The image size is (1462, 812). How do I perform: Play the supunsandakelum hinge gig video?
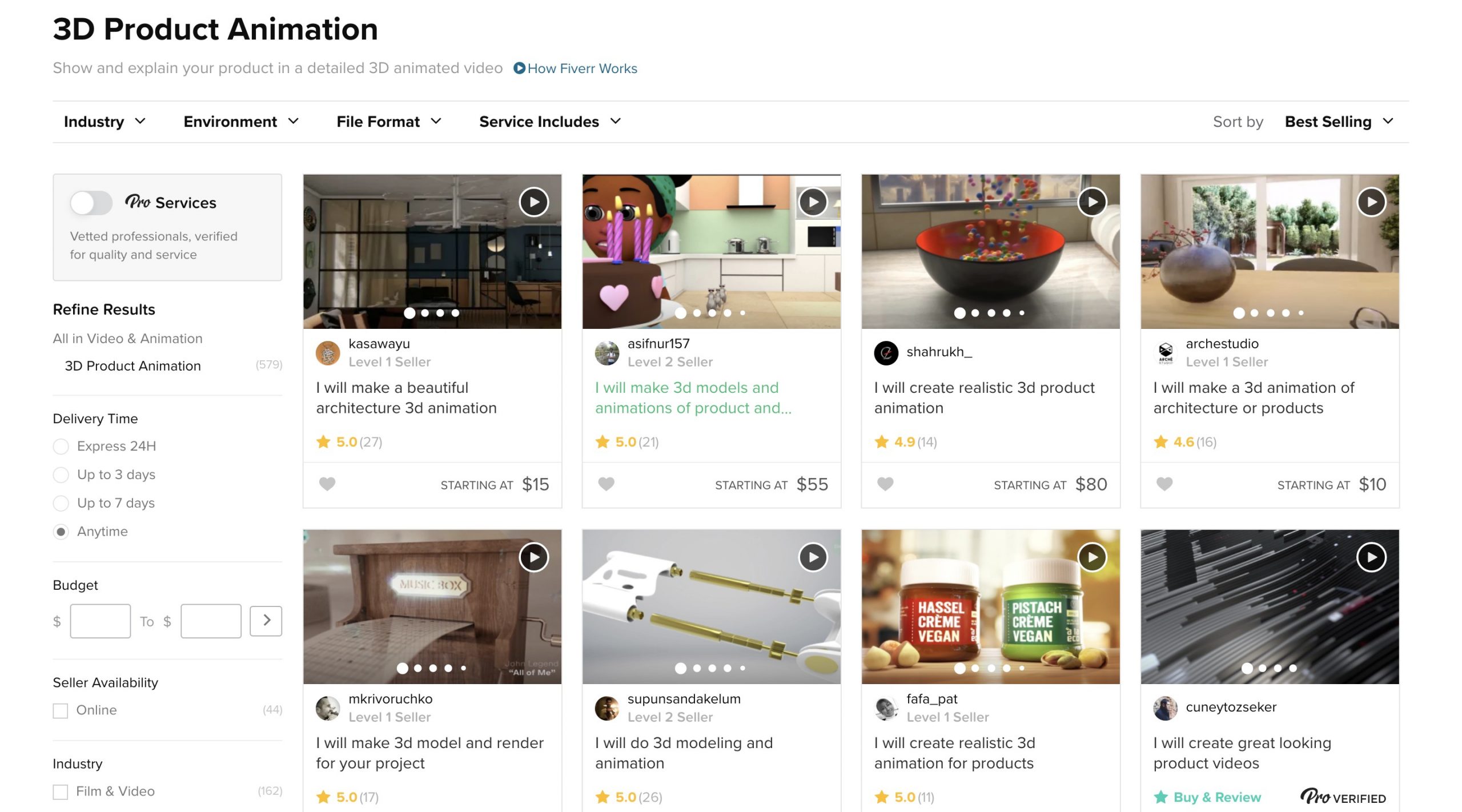[x=813, y=557]
